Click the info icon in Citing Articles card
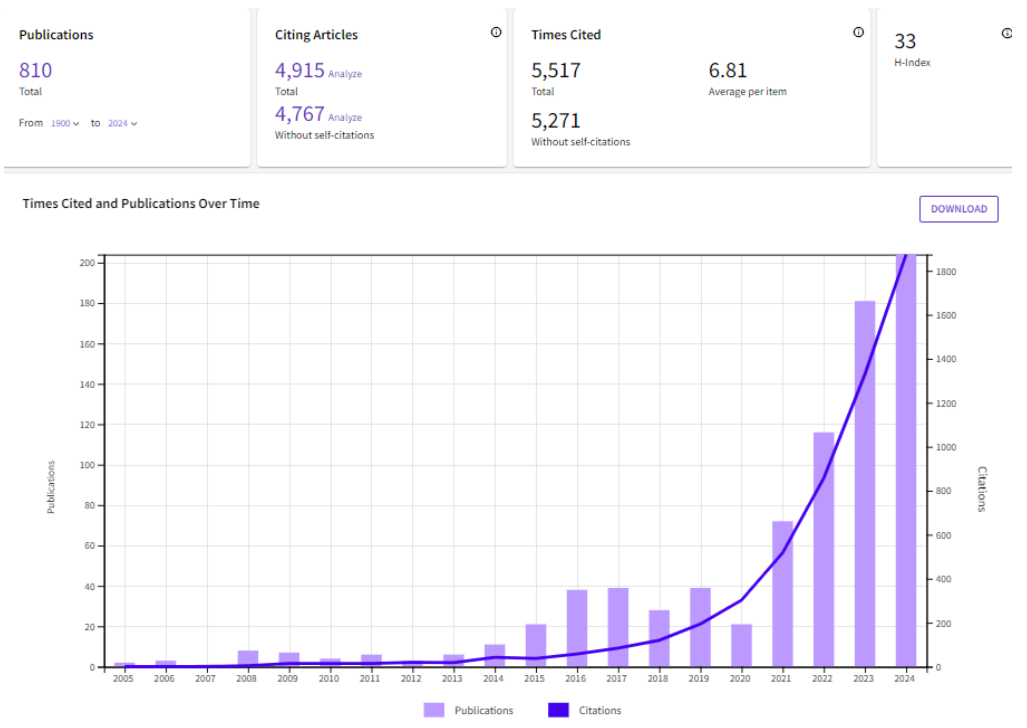Viewport: 1027px width, 728px height. pyautogui.click(x=496, y=33)
